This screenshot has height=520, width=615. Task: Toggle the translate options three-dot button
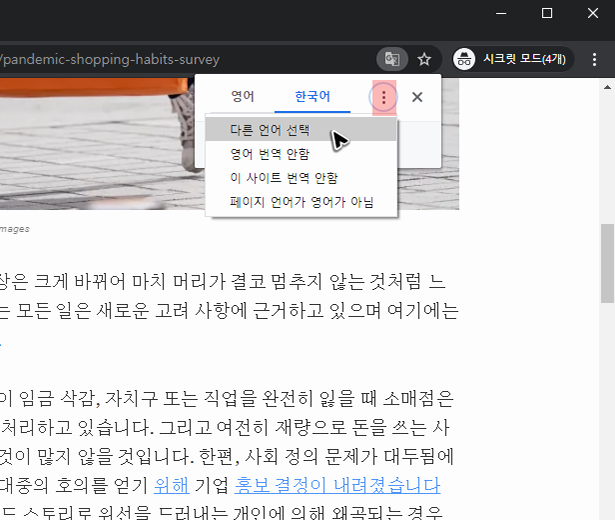click(x=384, y=97)
